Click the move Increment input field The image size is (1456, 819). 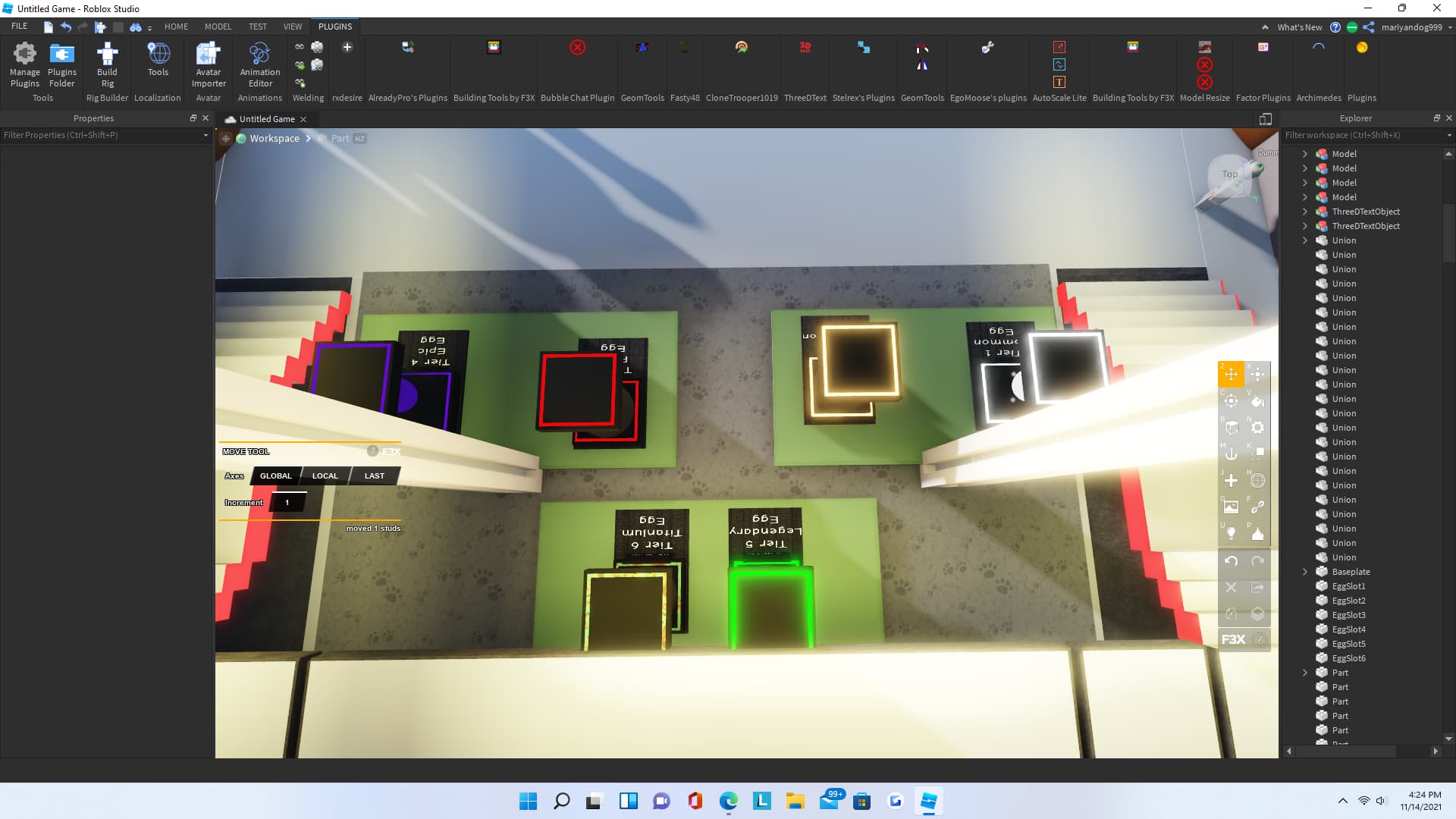click(287, 503)
